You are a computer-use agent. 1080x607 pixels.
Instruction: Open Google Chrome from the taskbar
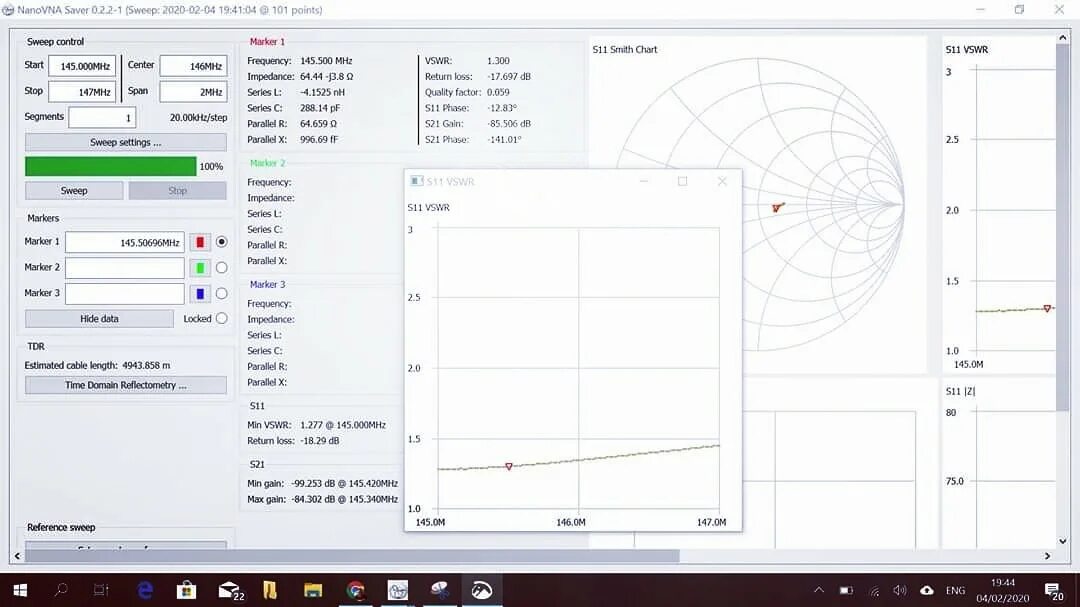pyautogui.click(x=356, y=589)
